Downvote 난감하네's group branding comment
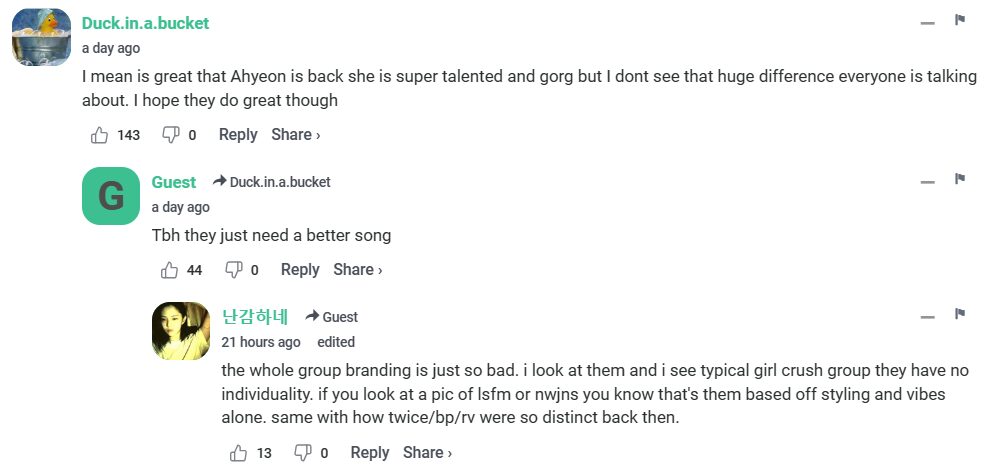Viewport: 989px width, 472px height. coord(303,453)
